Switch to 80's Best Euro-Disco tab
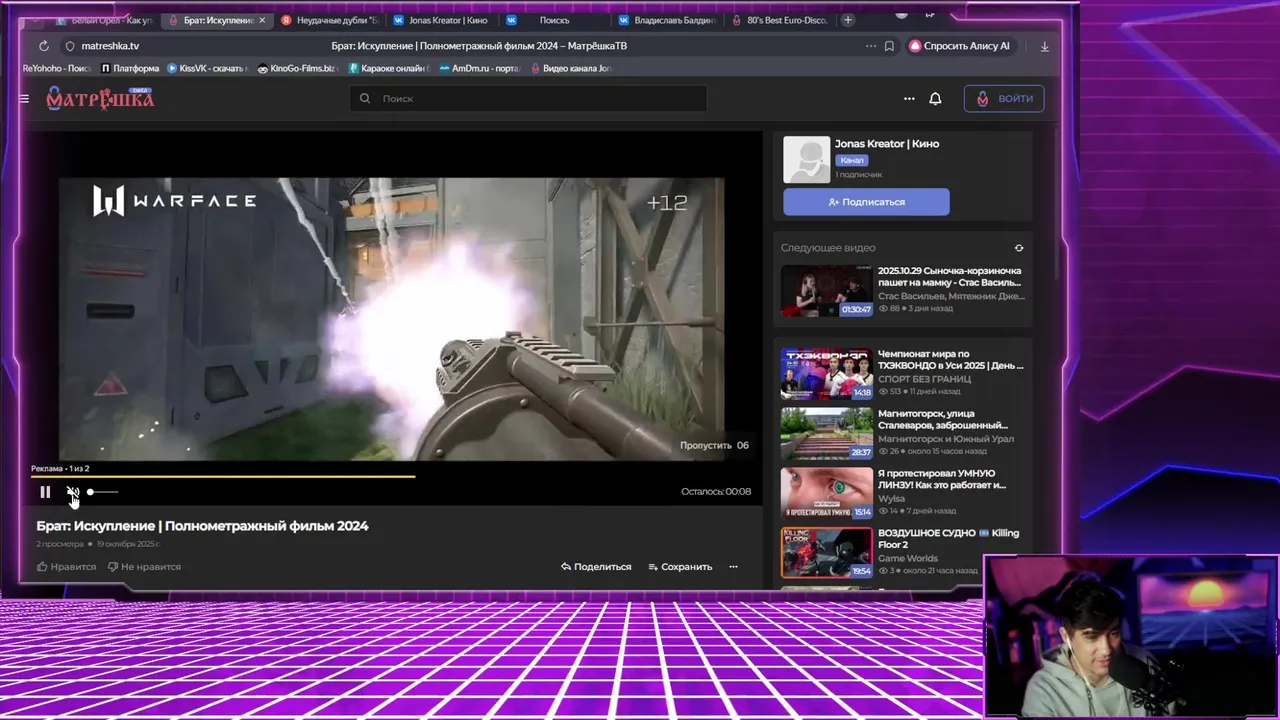 (x=779, y=20)
